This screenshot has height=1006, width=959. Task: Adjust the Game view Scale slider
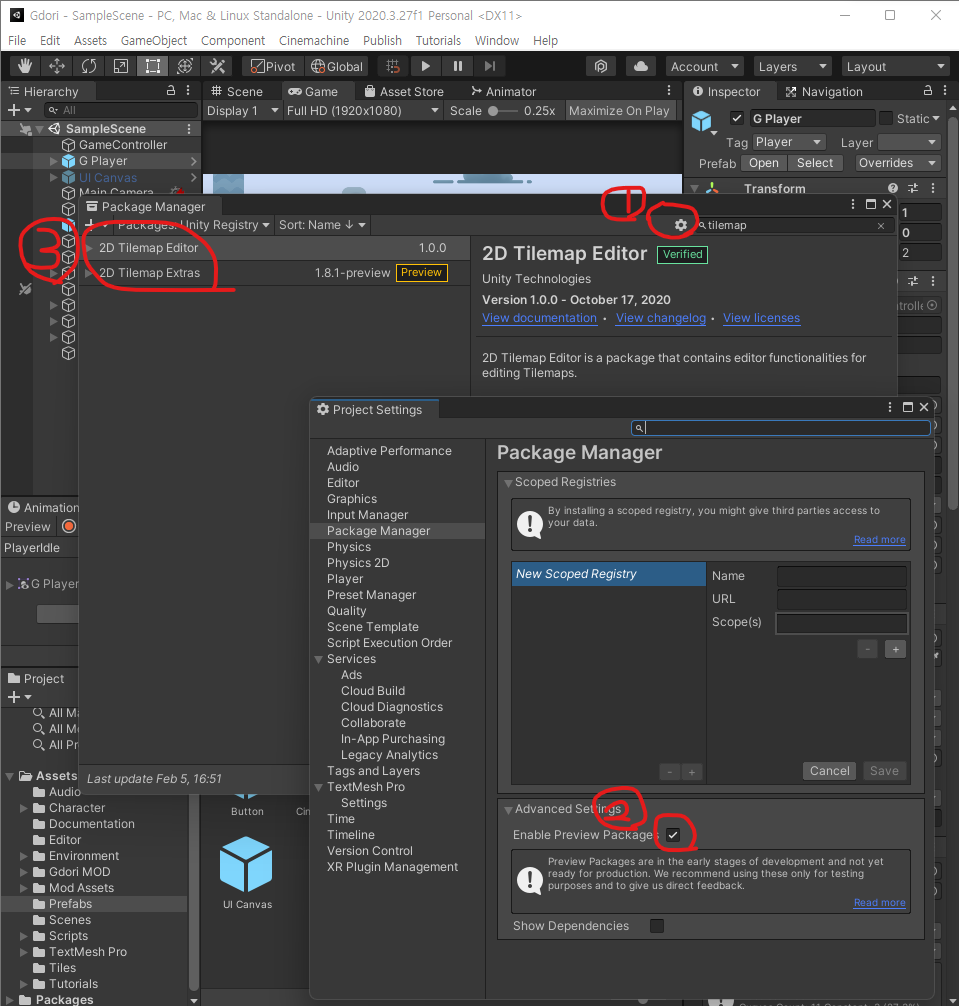(x=504, y=110)
